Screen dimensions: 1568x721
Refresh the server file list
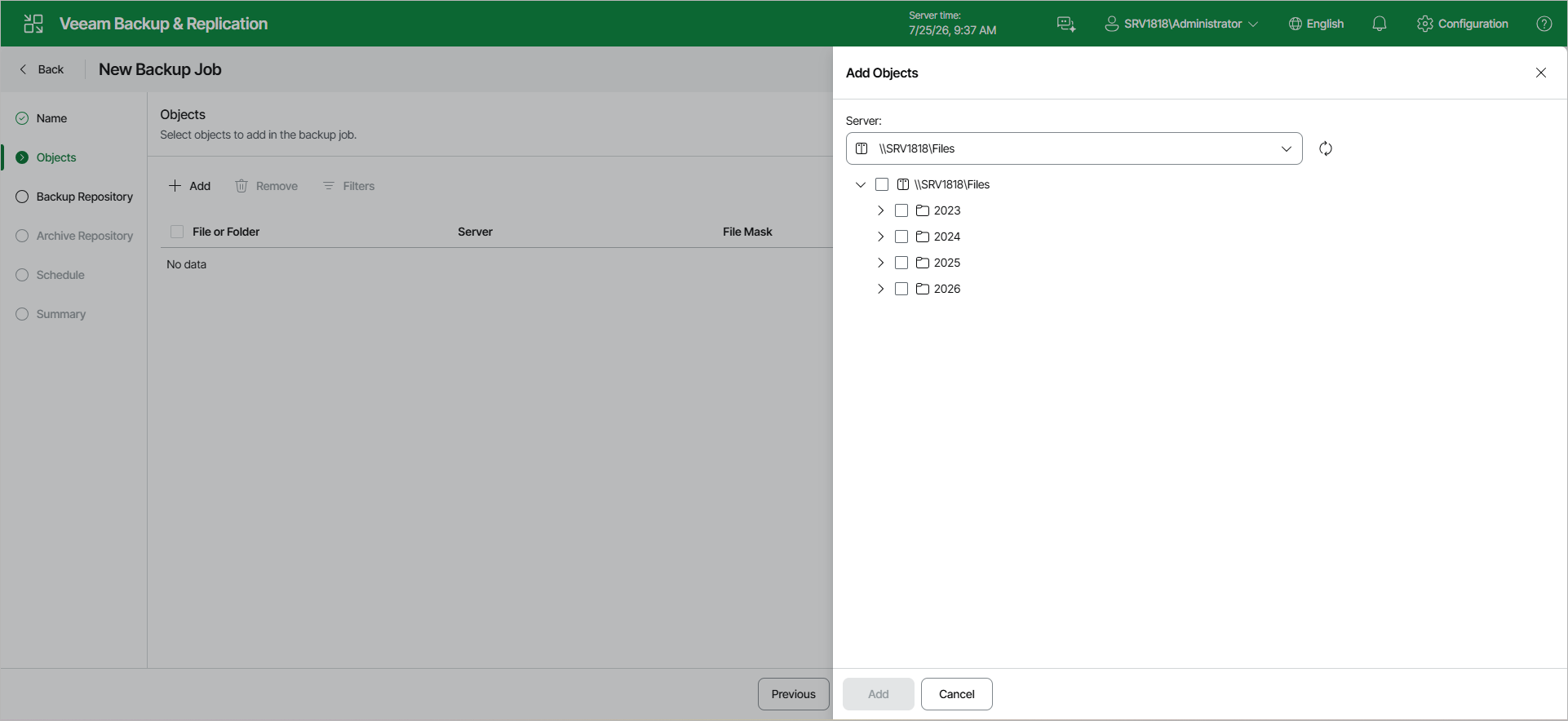click(1326, 148)
